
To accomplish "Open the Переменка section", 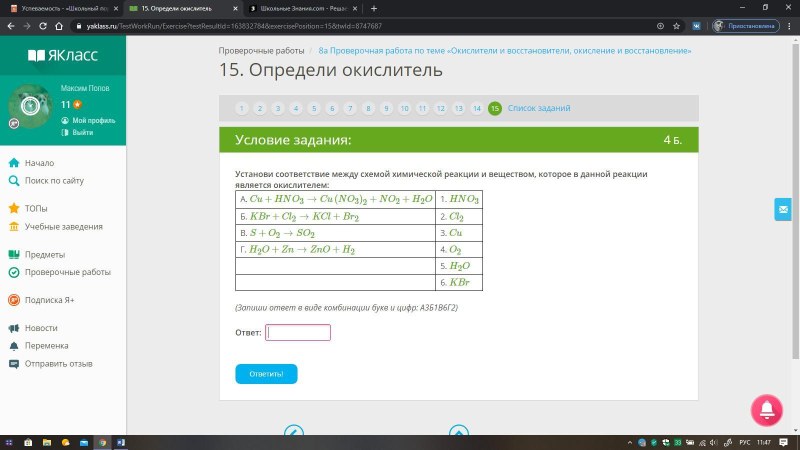I will tap(47, 345).
